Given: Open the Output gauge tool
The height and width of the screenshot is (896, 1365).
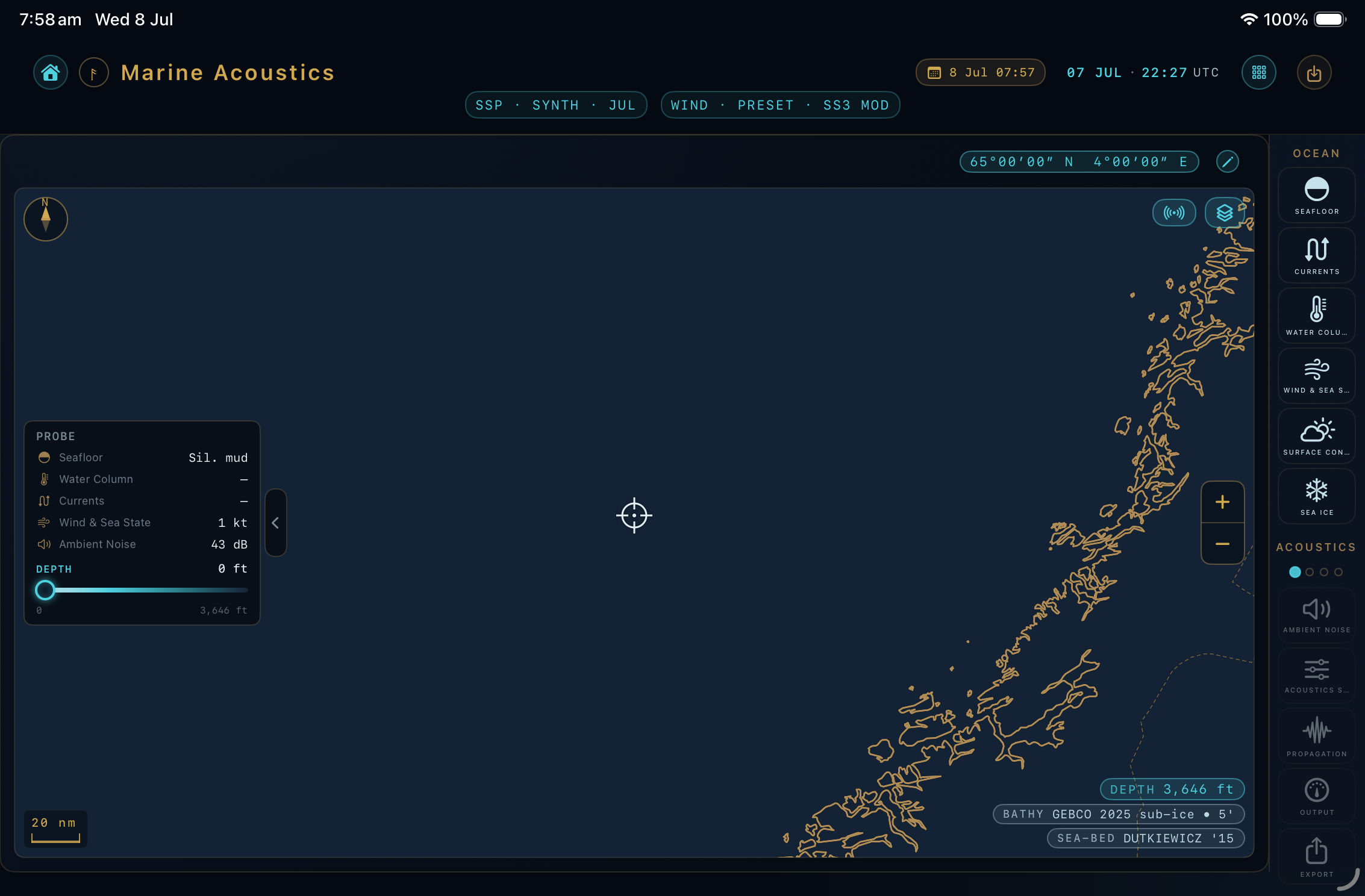Looking at the screenshot, I should coord(1317,796).
